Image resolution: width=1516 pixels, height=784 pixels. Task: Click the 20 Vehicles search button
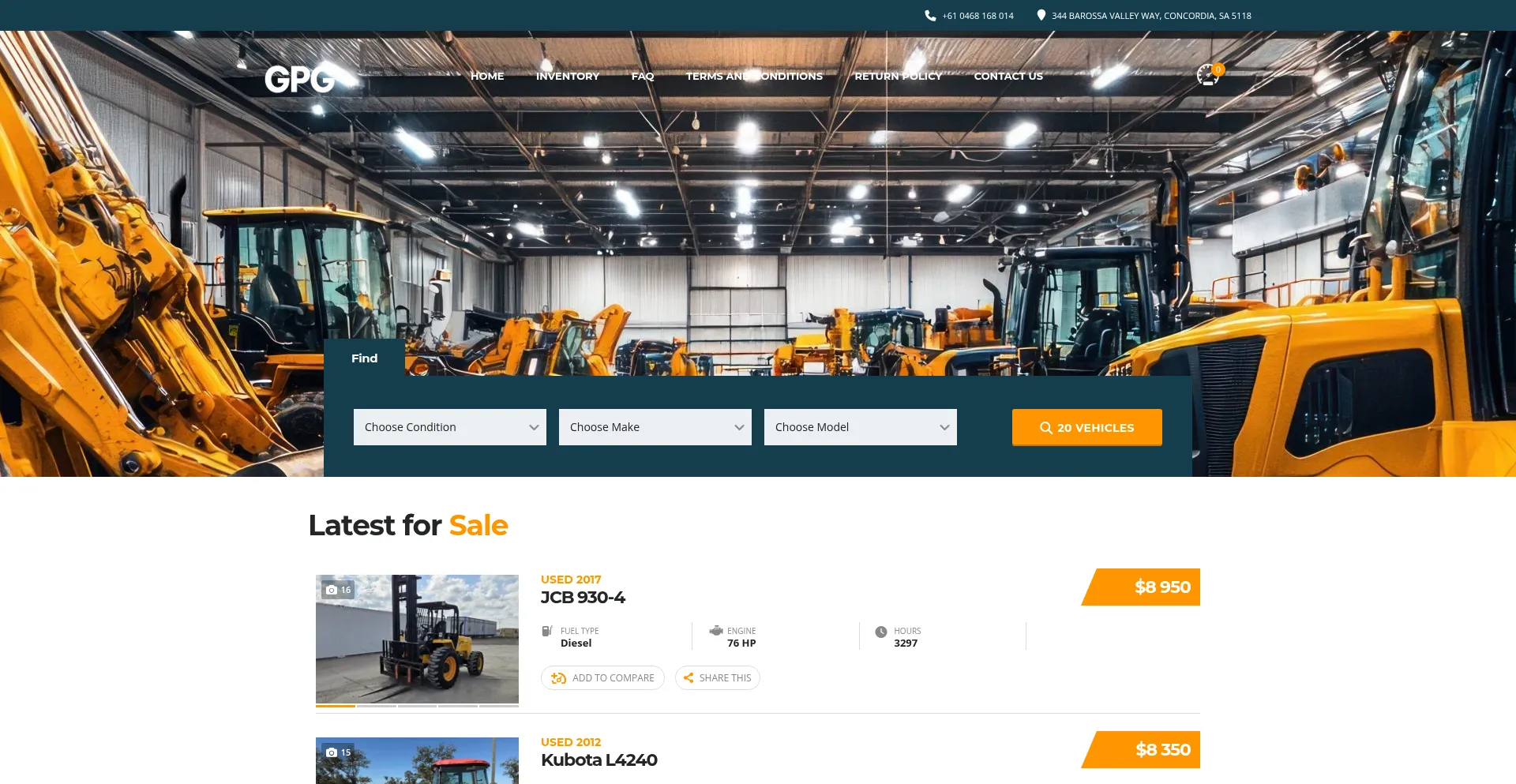1087,427
